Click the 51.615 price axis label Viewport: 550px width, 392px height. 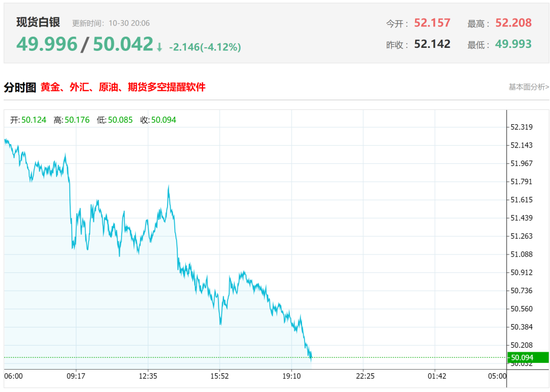tap(522, 200)
